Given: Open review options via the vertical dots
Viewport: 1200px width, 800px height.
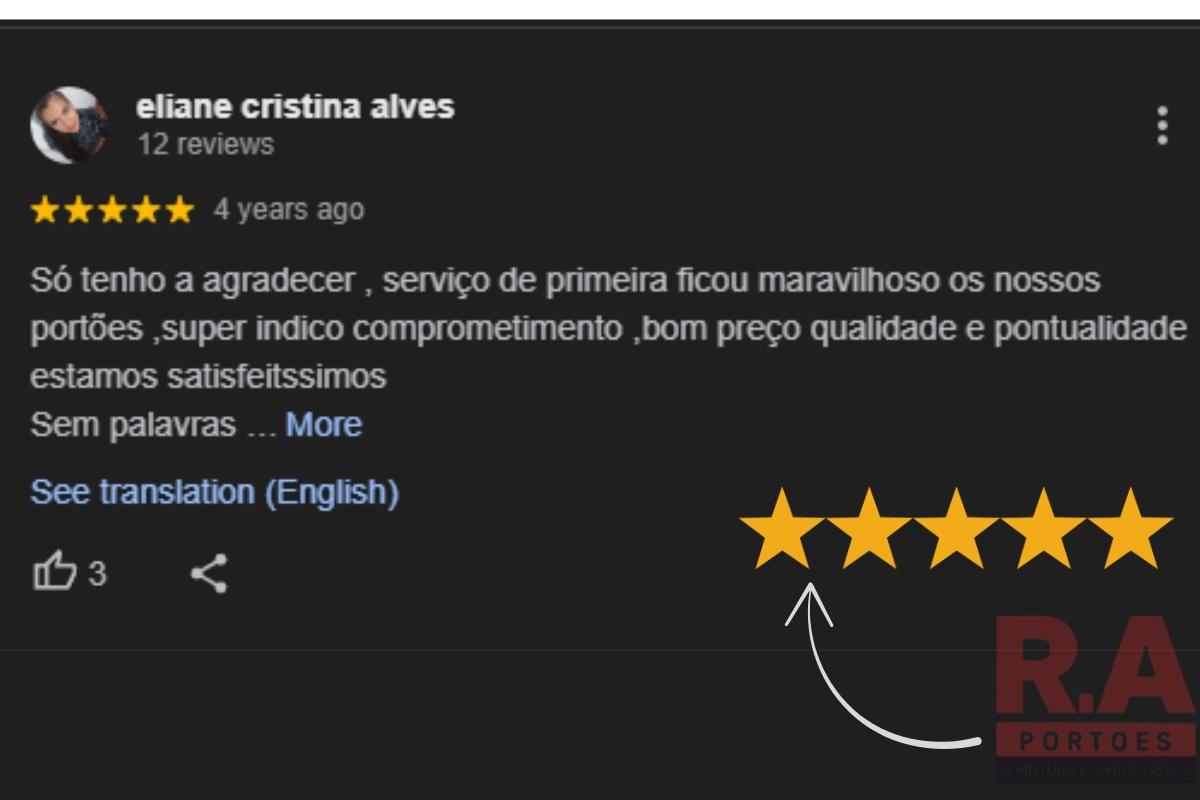Looking at the screenshot, I should [x=1163, y=125].
